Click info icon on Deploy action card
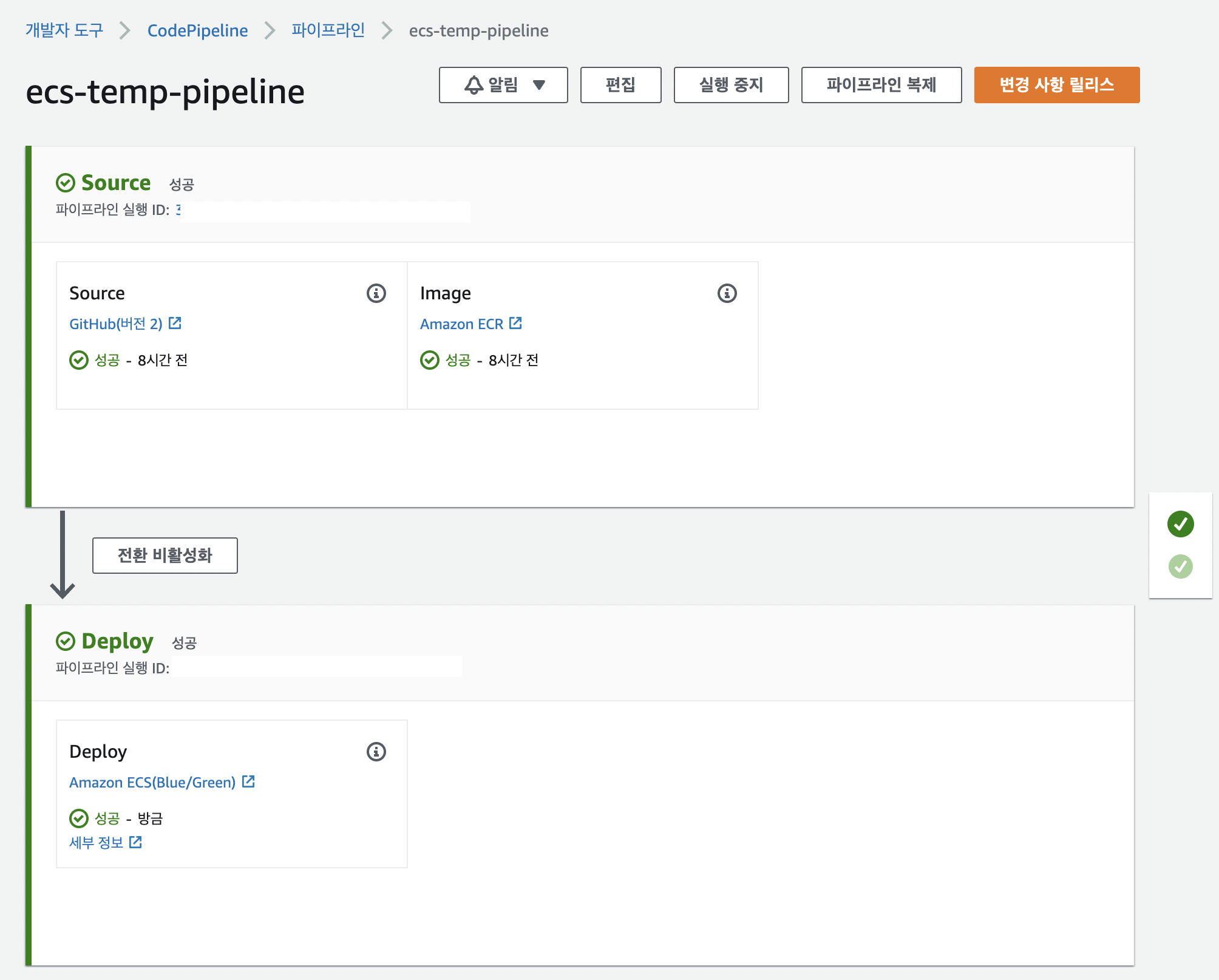Viewport: 1219px width, 980px height. coord(376,752)
